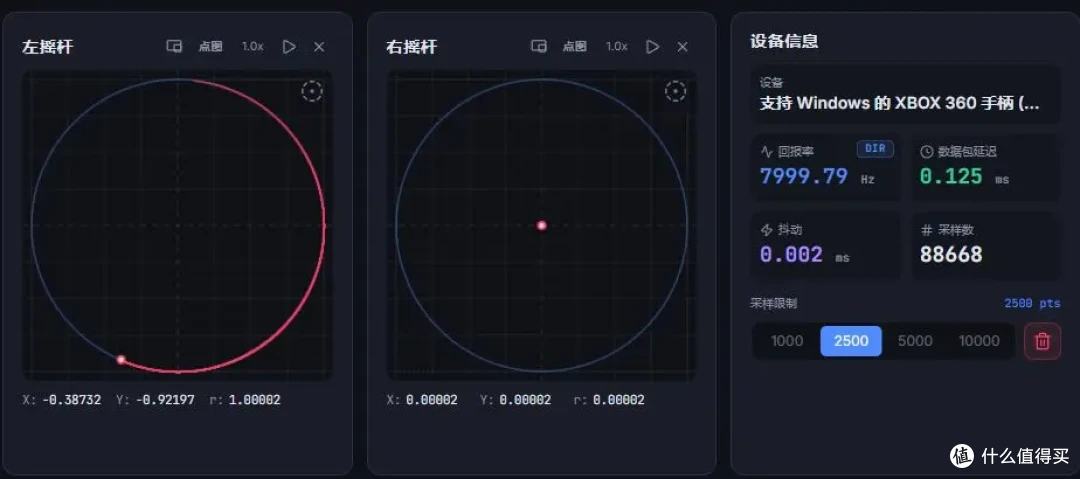Click dashed circle target icon in 左摇杆 chart
The width and height of the screenshot is (1080, 479).
click(x=312, y=91)
